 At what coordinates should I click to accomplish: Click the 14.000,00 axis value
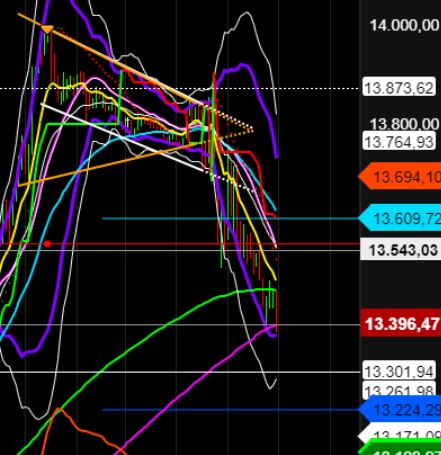point(405,26)
